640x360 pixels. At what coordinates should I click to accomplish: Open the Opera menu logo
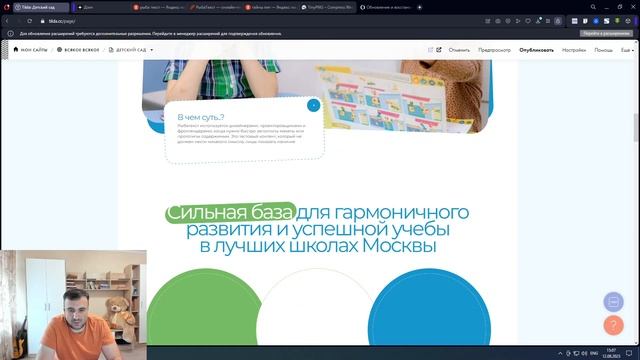point(7,7)
